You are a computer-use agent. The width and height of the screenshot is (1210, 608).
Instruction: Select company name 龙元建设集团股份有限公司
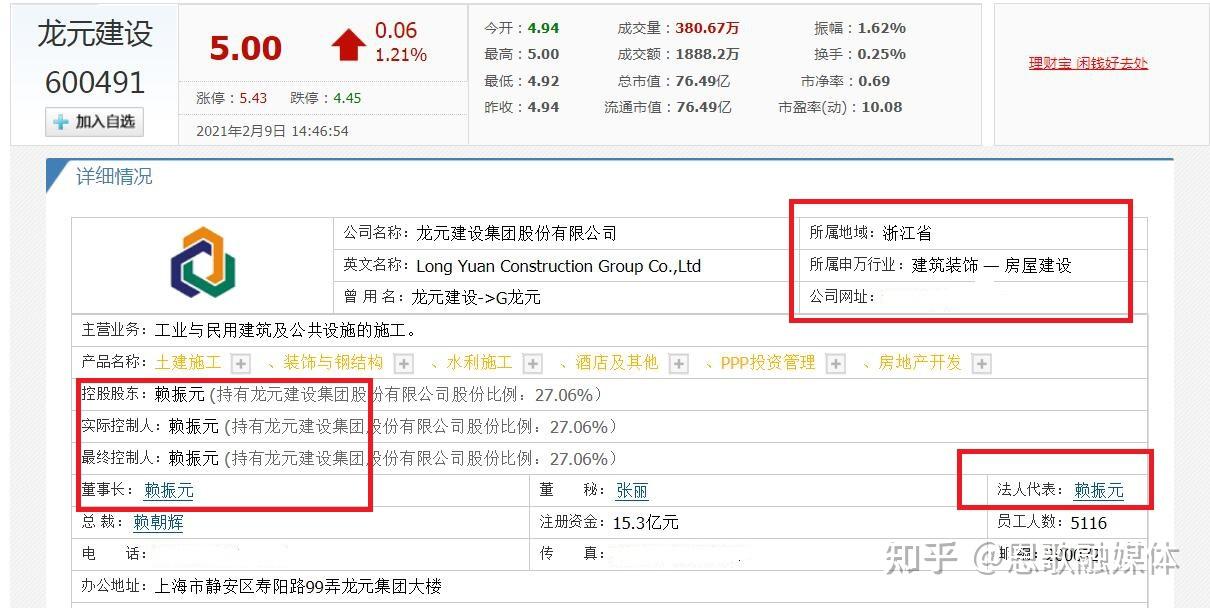pos(516,233)
